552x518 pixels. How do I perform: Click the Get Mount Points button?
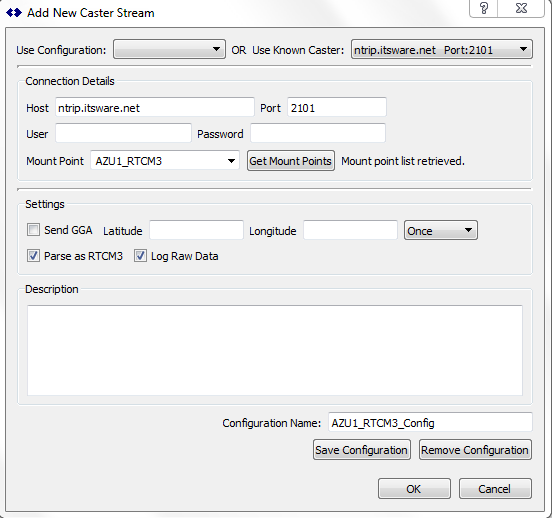coord(291,161)
